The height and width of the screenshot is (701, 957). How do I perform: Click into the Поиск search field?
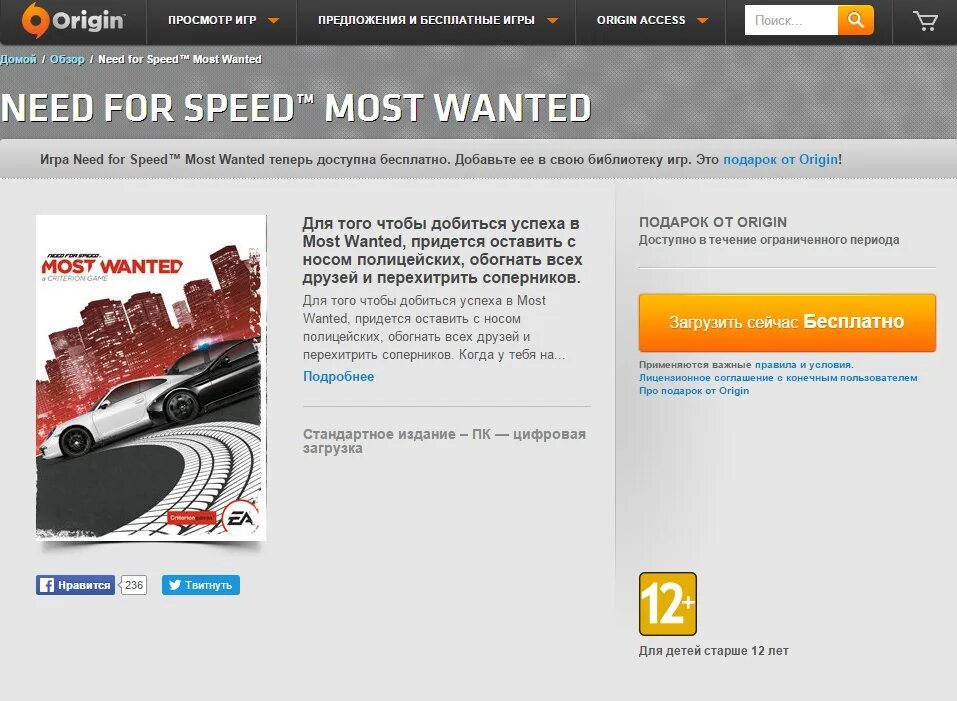pyautogui.click(x=791, y=20)
